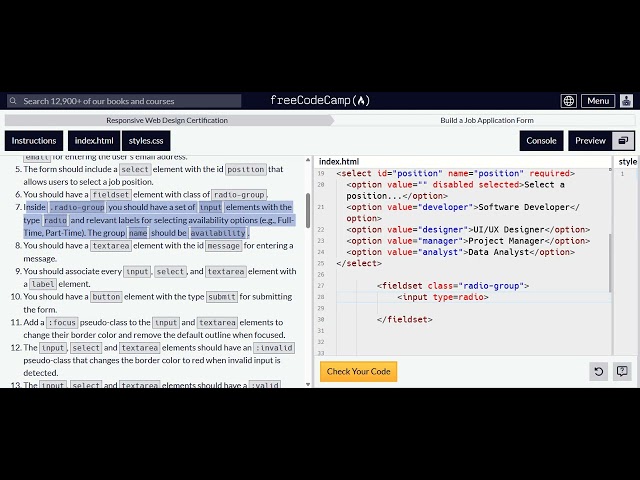640x480 pixels.
Task: Click the label code word in step 9
Action: coord(43,284)
